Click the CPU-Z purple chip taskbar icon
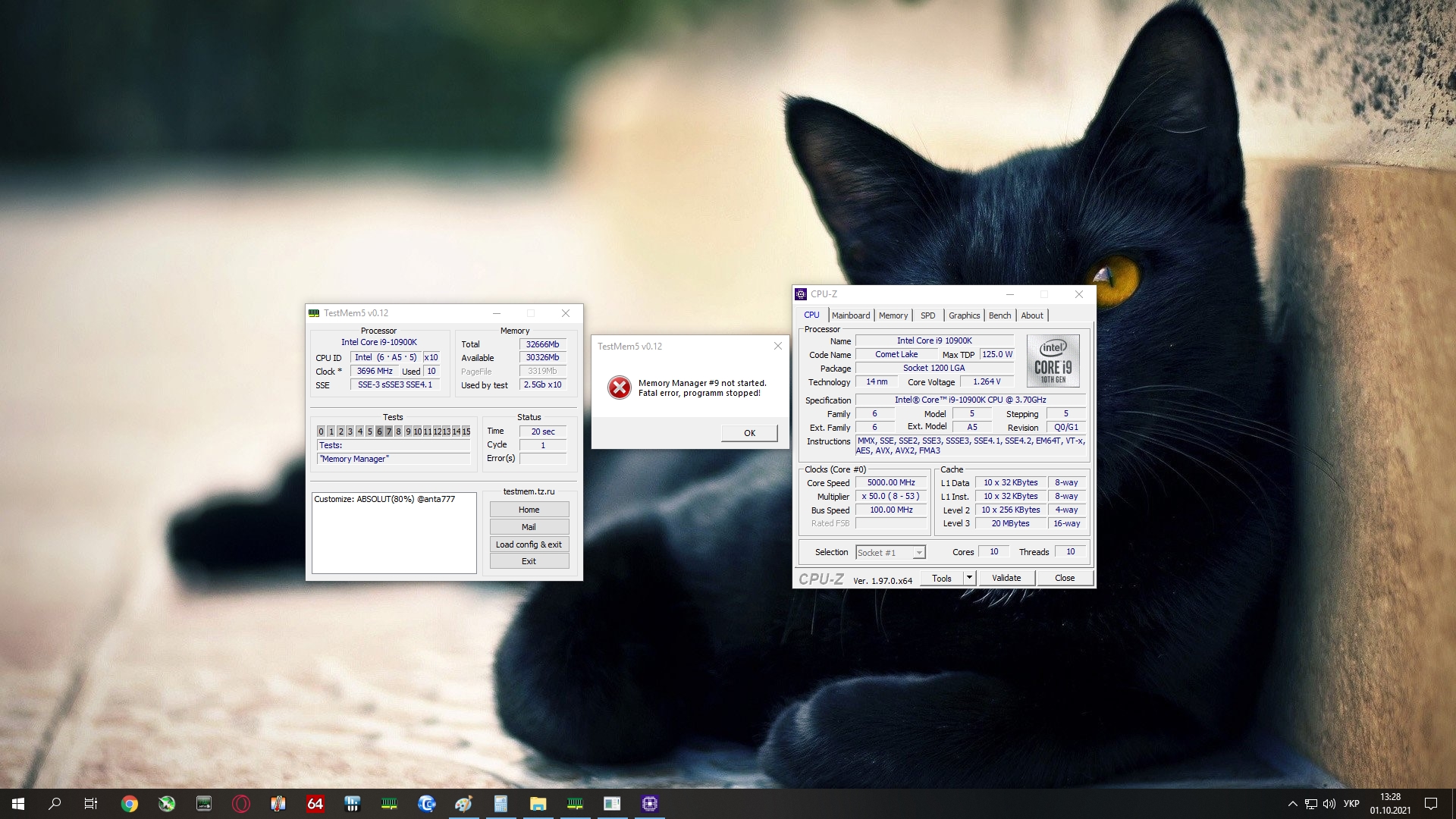 (x=649, y=804)
